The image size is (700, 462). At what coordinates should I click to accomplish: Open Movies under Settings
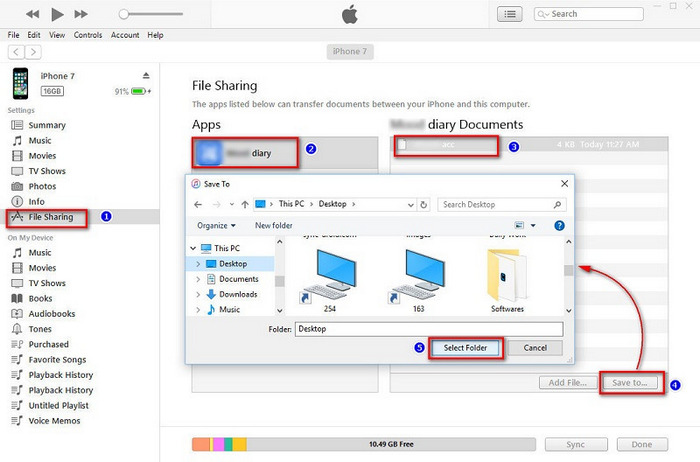(42, 156)
